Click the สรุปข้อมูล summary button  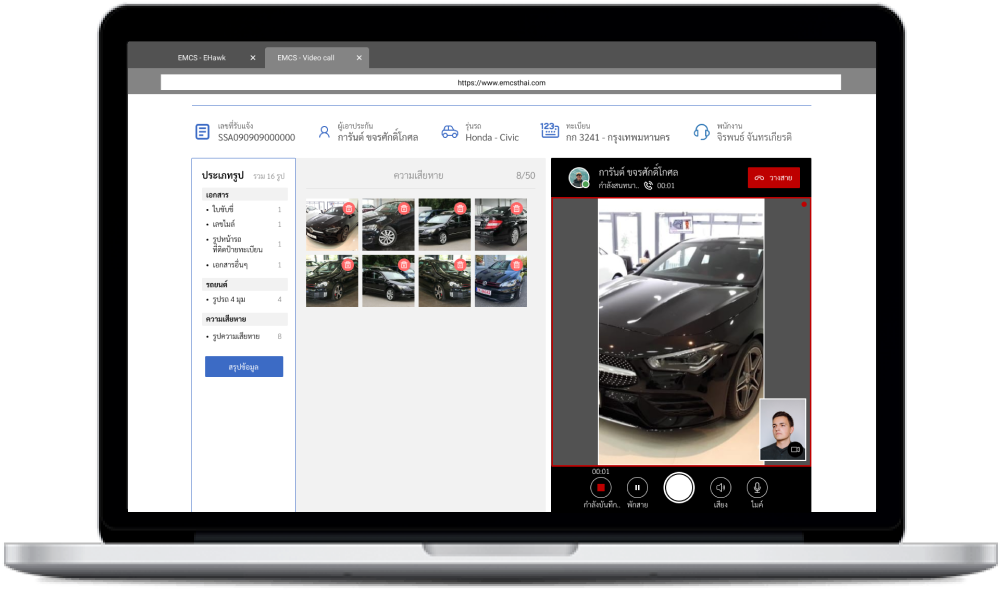[x=243, y=366]
